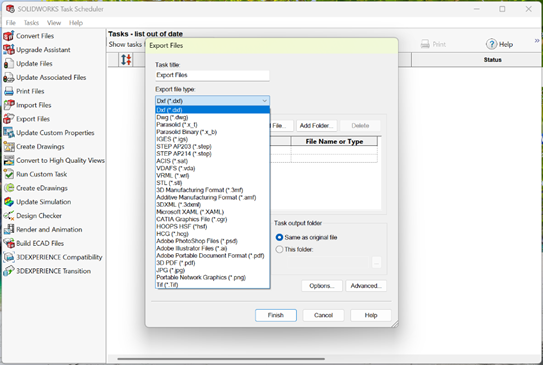Choose Parasolid (*.x_t) from list

tap(213, 125)
